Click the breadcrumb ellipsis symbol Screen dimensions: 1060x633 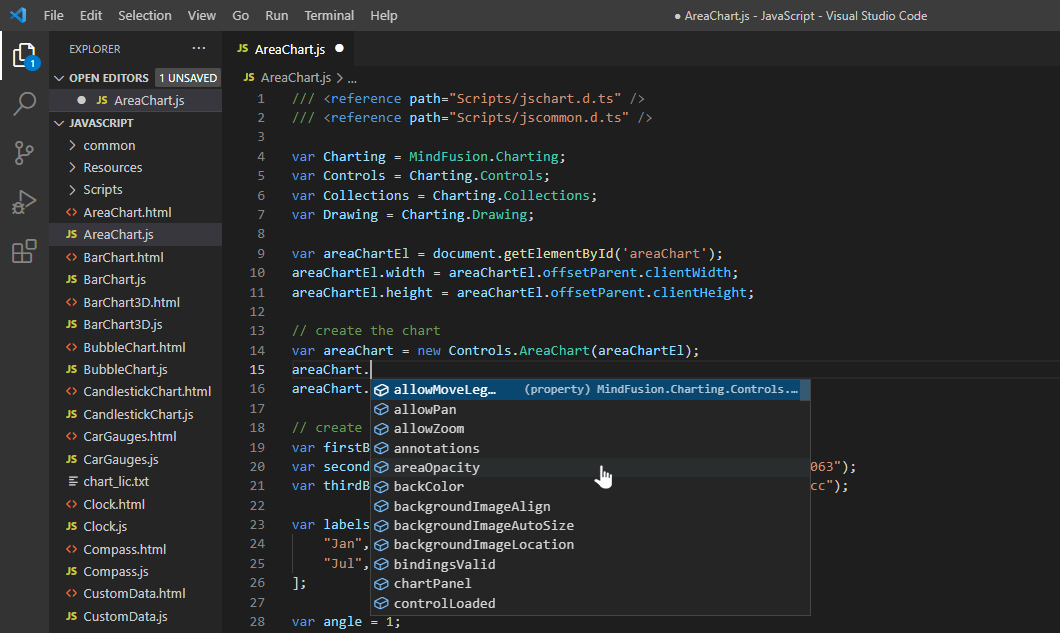click(x=352, y=78)
